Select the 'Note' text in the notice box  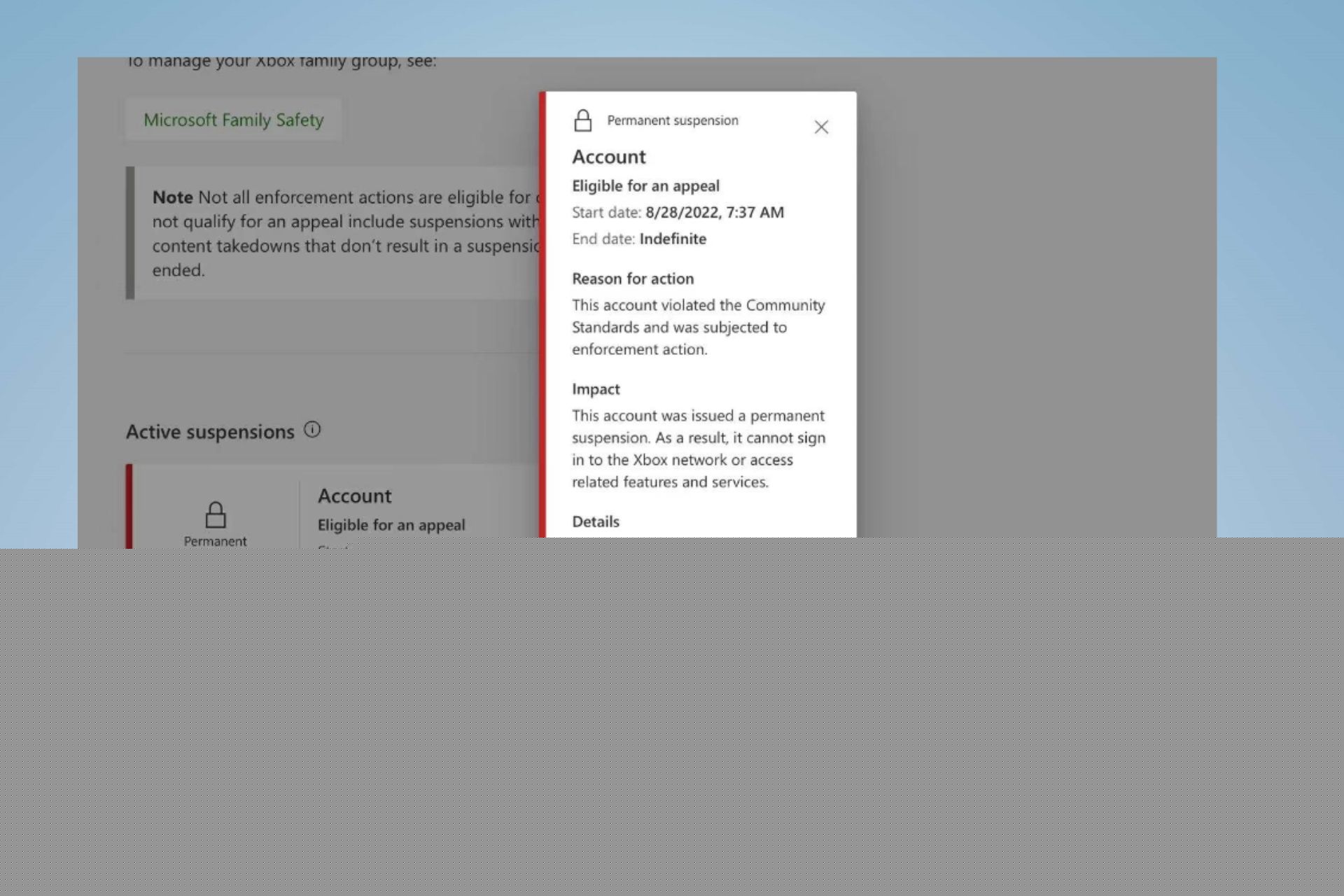(172, 197)
